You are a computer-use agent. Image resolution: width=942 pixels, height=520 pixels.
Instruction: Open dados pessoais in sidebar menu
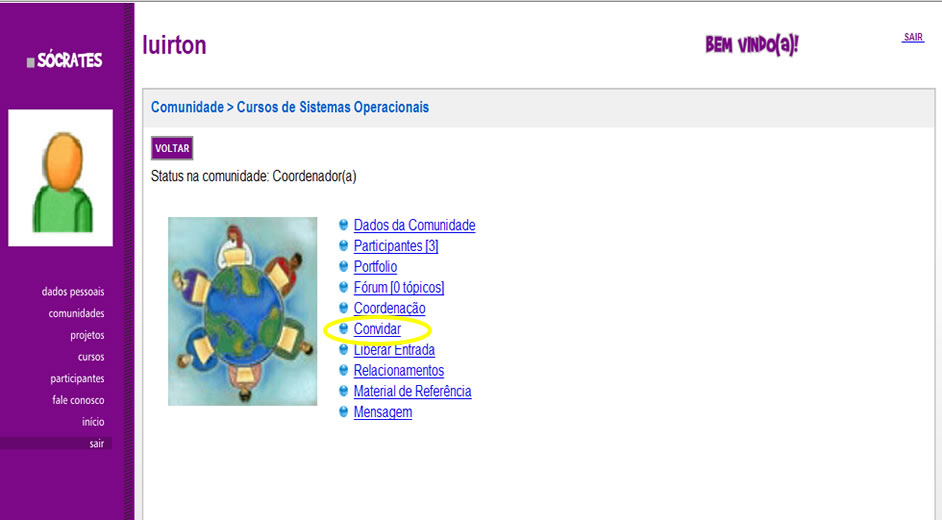73,292
